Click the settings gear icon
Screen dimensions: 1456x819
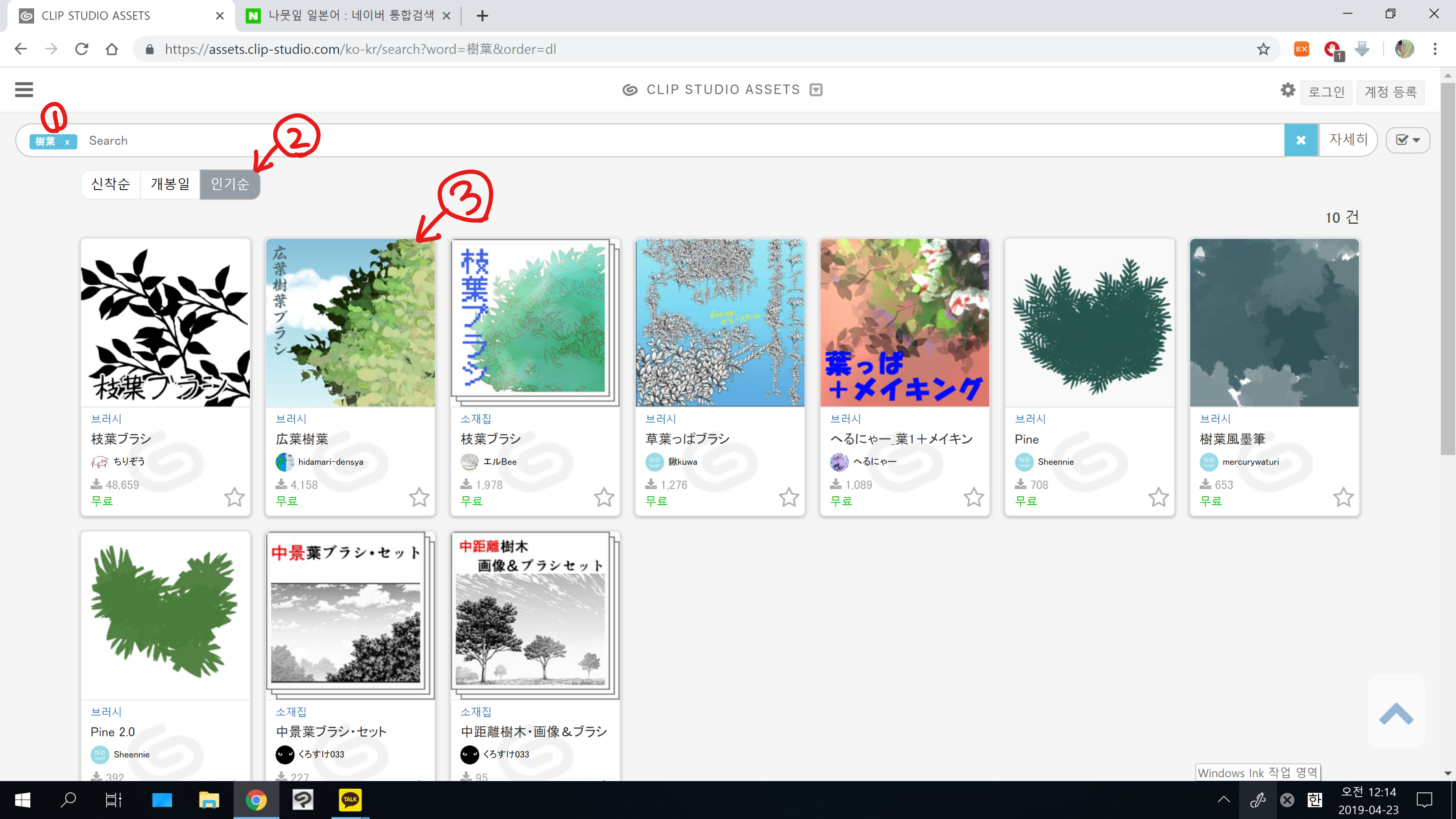[x=1287, y=90]
